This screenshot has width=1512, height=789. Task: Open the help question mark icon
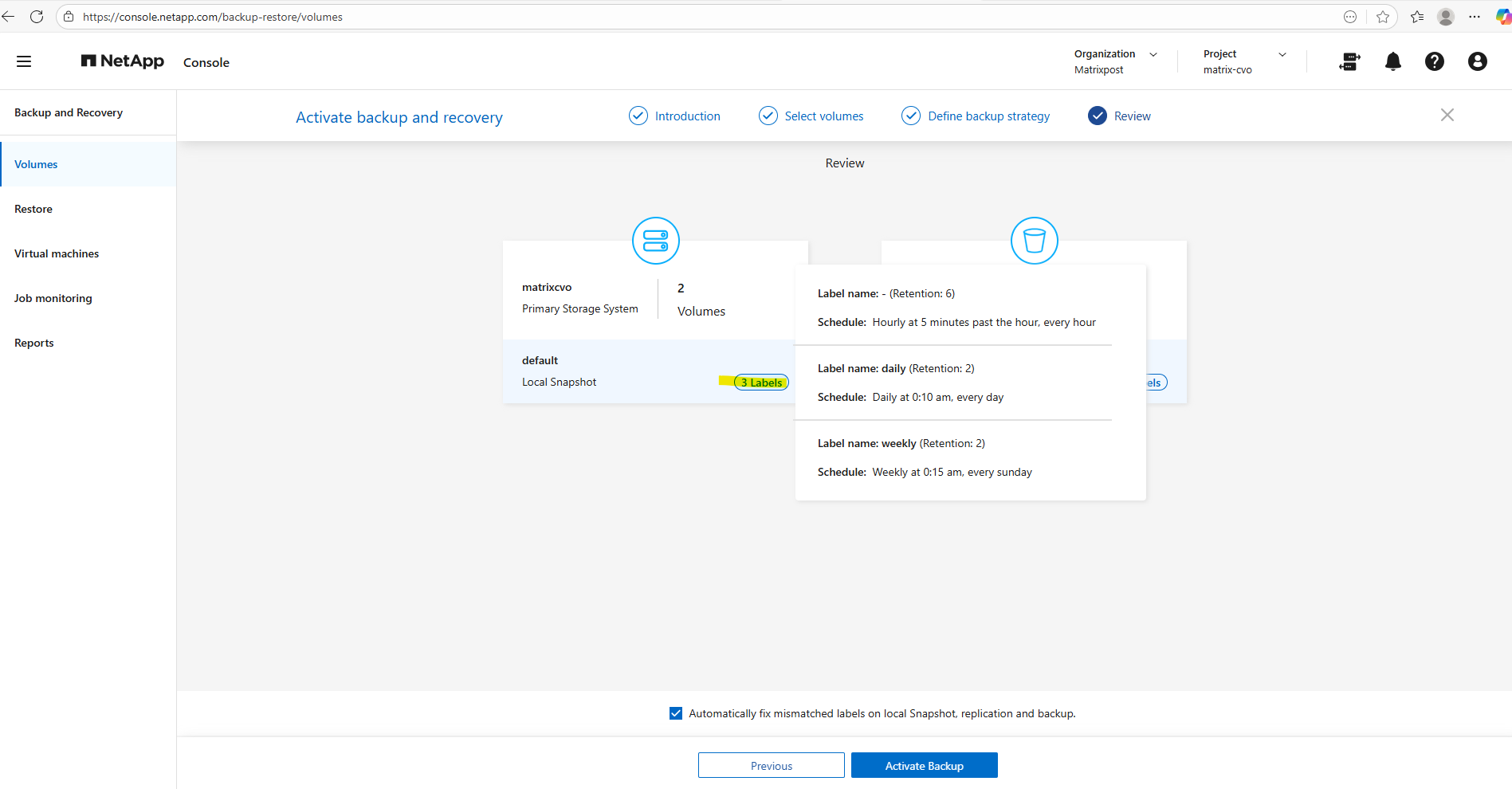(x=1434, y=61)
